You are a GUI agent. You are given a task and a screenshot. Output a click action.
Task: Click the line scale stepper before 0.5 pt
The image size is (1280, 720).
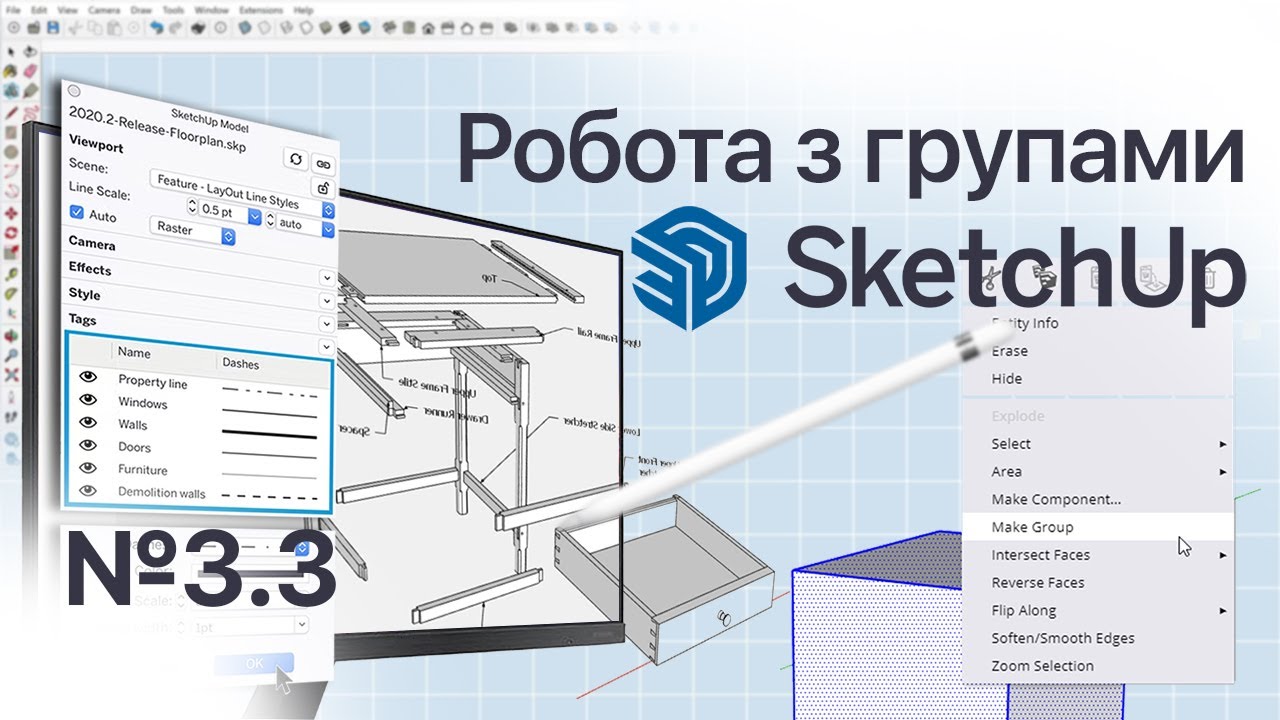192,206
